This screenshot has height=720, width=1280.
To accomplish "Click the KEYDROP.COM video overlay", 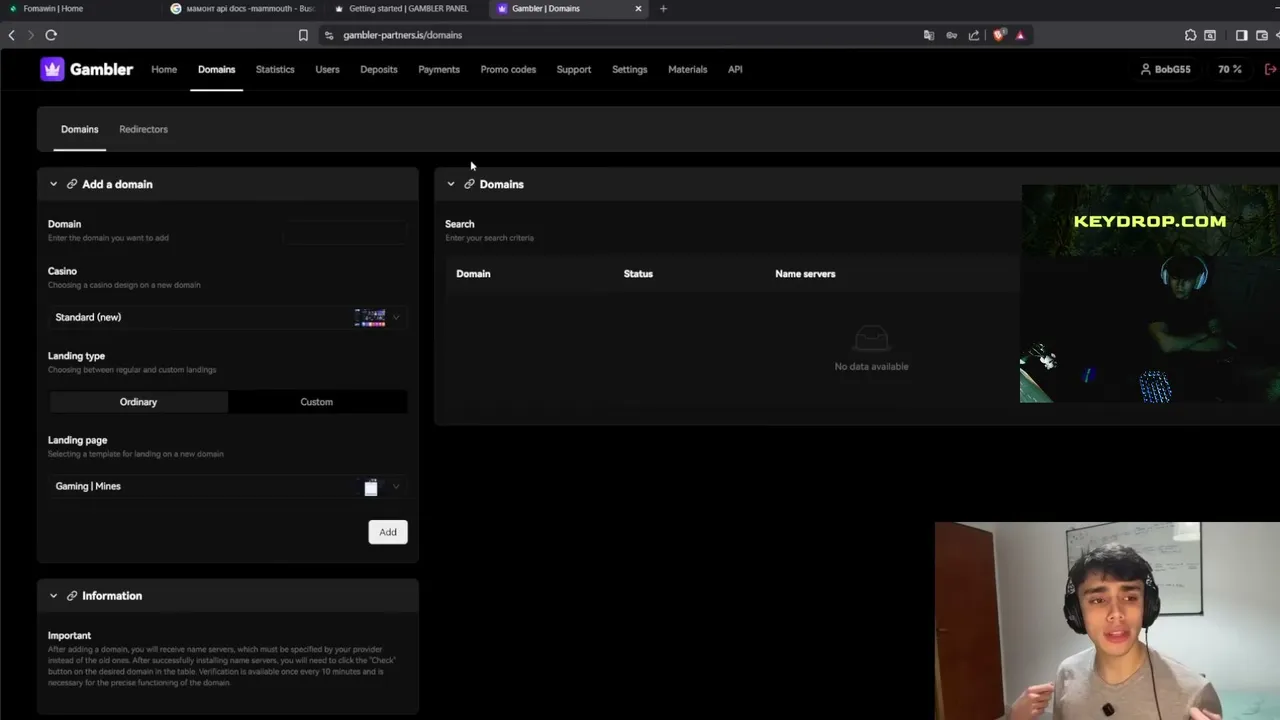I will [1150, 294].
